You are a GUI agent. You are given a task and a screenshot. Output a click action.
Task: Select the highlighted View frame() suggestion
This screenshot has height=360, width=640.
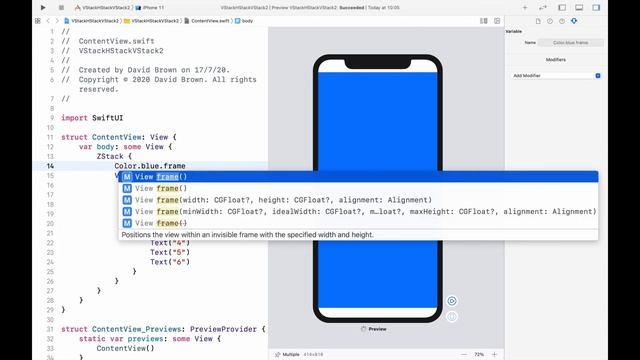tap(358, 177)
